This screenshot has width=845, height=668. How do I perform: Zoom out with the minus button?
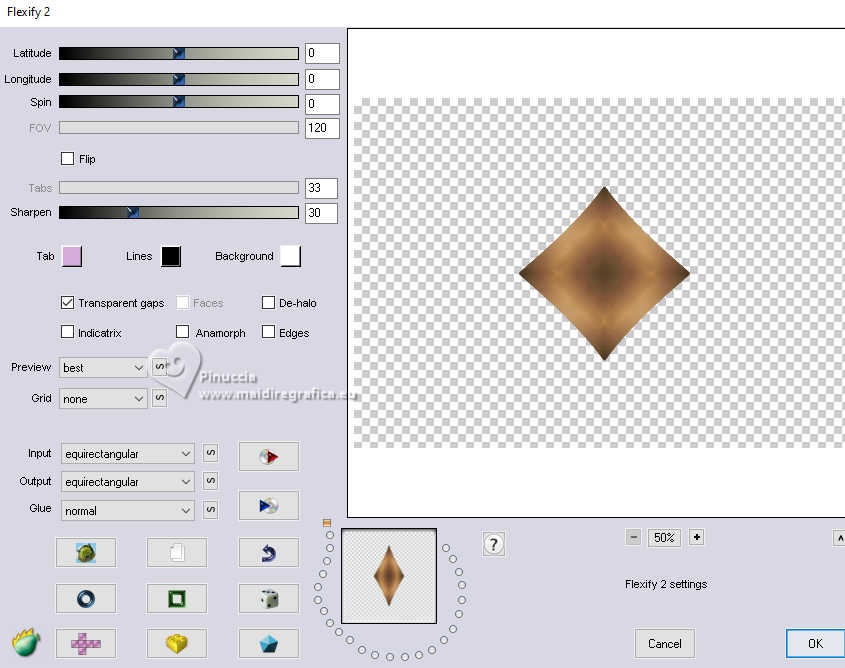(x=634, y=537)
